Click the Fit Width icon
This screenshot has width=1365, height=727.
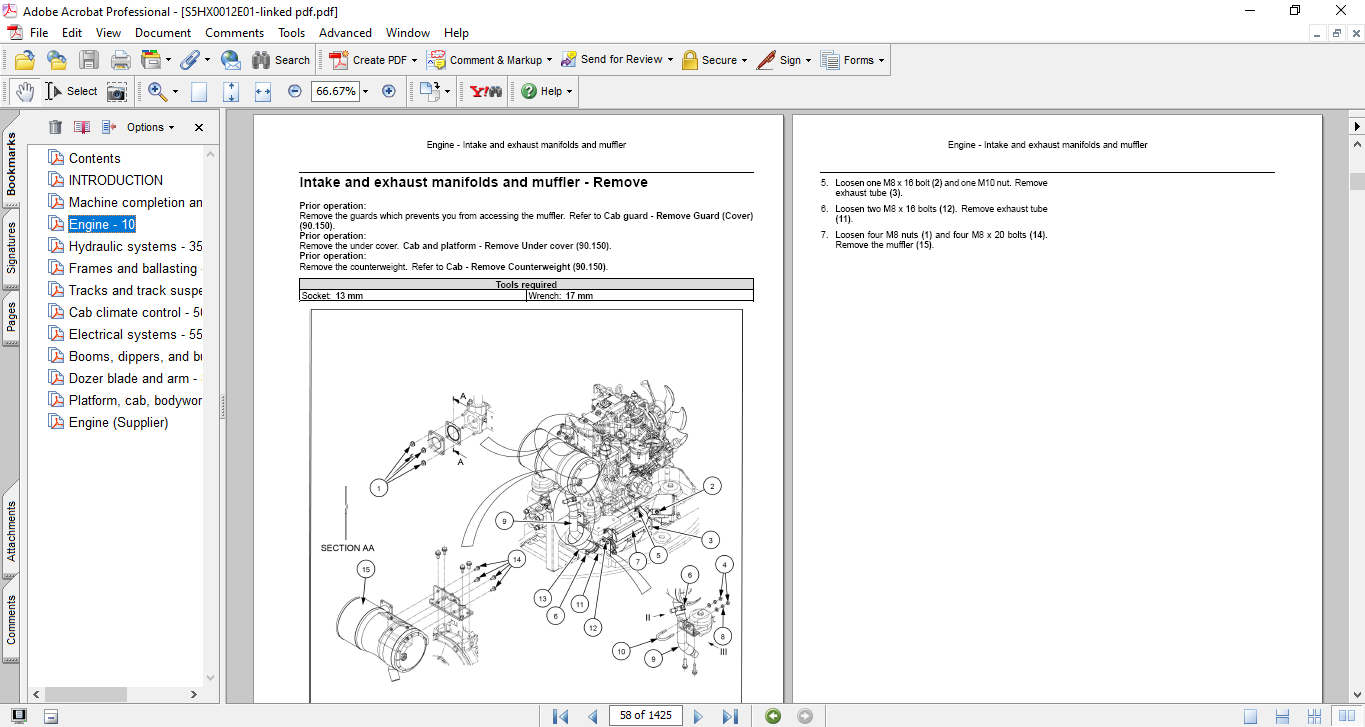click(263, 92)
